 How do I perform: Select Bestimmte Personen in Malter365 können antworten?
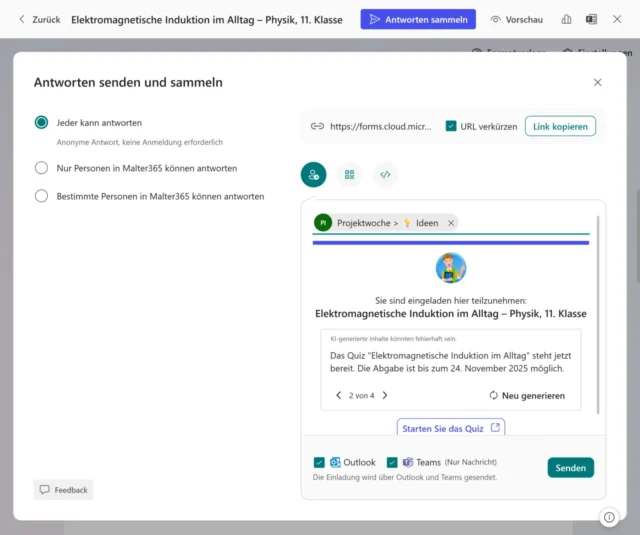[41, 196]
